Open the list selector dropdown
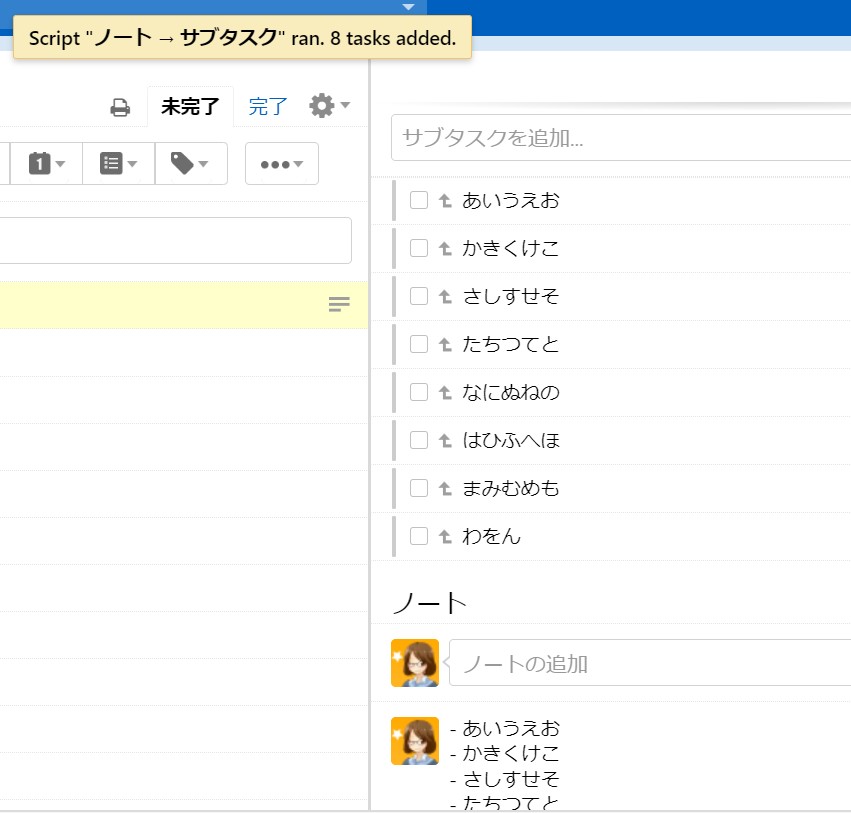This screenshot has width=851, height=813. pyautogui.click(x=118, y=164)
